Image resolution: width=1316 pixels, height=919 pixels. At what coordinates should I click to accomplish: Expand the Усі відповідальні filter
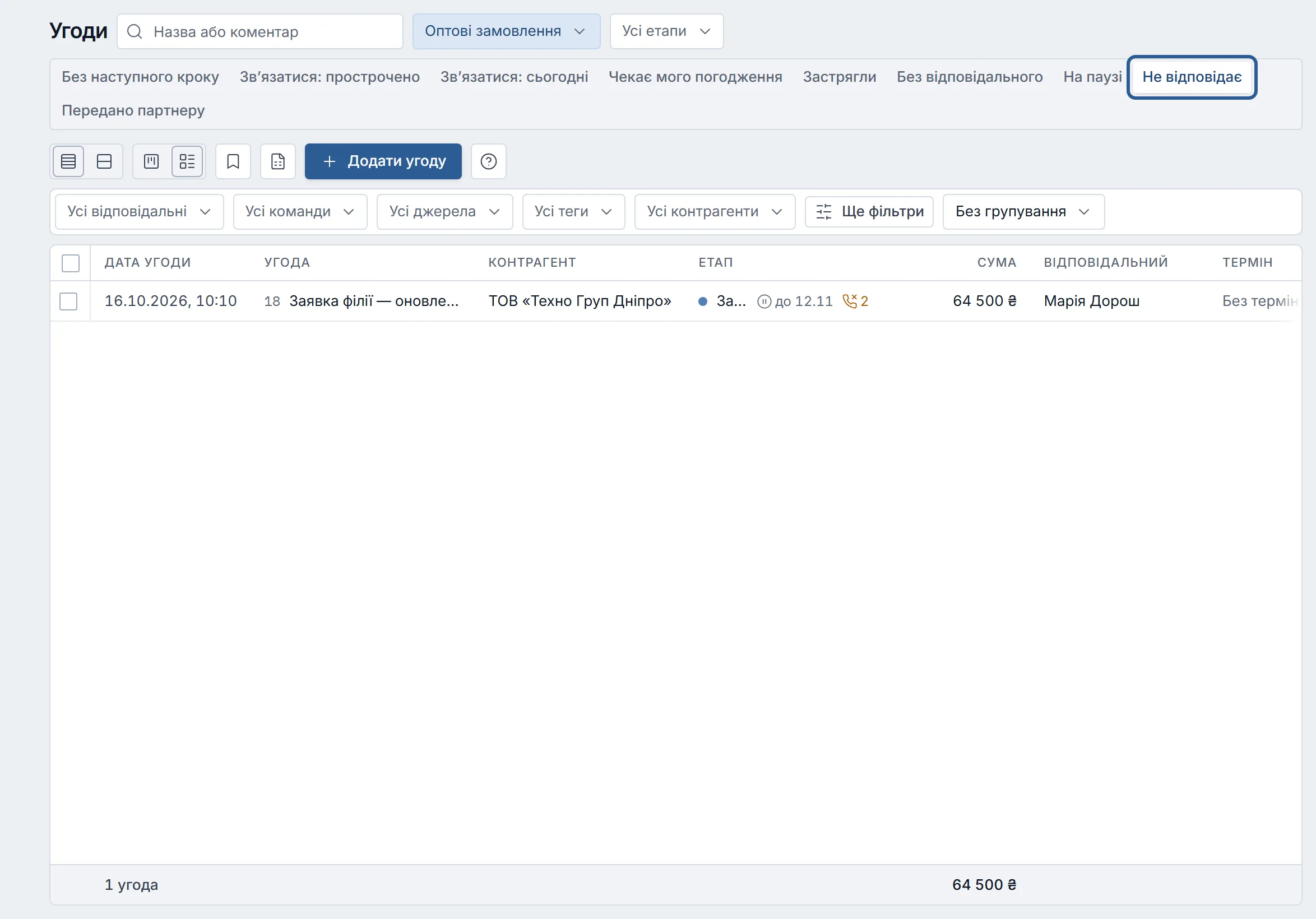(x=140, y=212)
